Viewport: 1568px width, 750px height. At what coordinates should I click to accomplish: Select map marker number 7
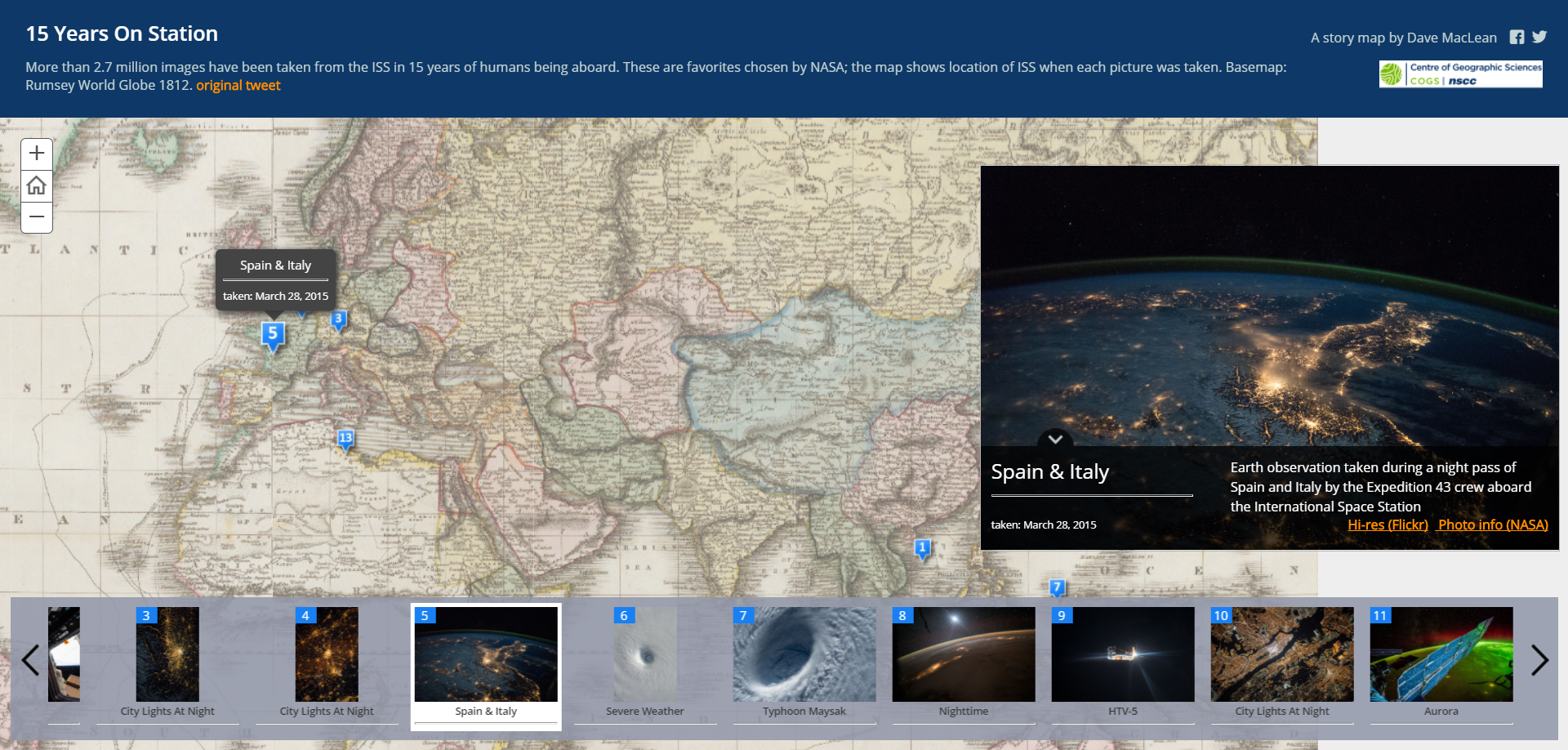pos(1057,587)
